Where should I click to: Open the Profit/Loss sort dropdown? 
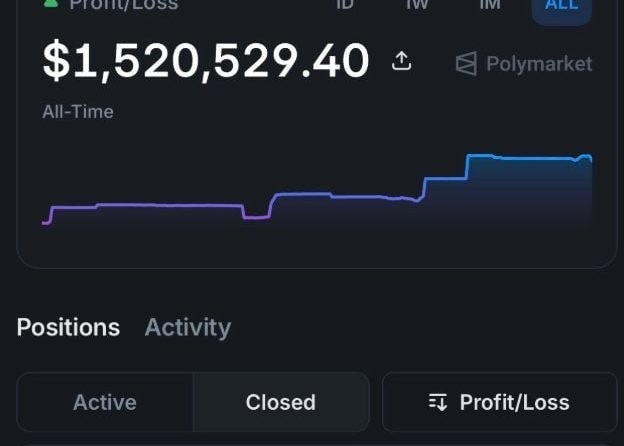499,402
